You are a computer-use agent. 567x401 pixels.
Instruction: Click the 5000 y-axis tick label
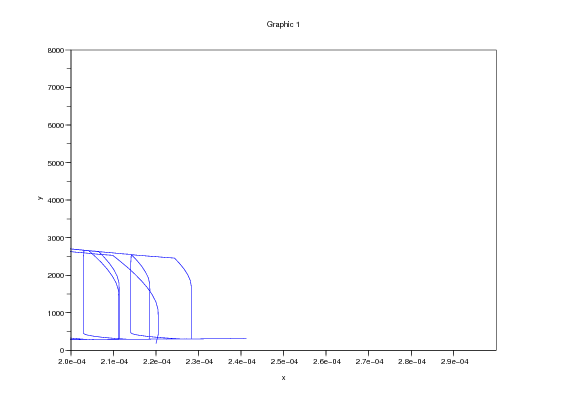(56, 163)
